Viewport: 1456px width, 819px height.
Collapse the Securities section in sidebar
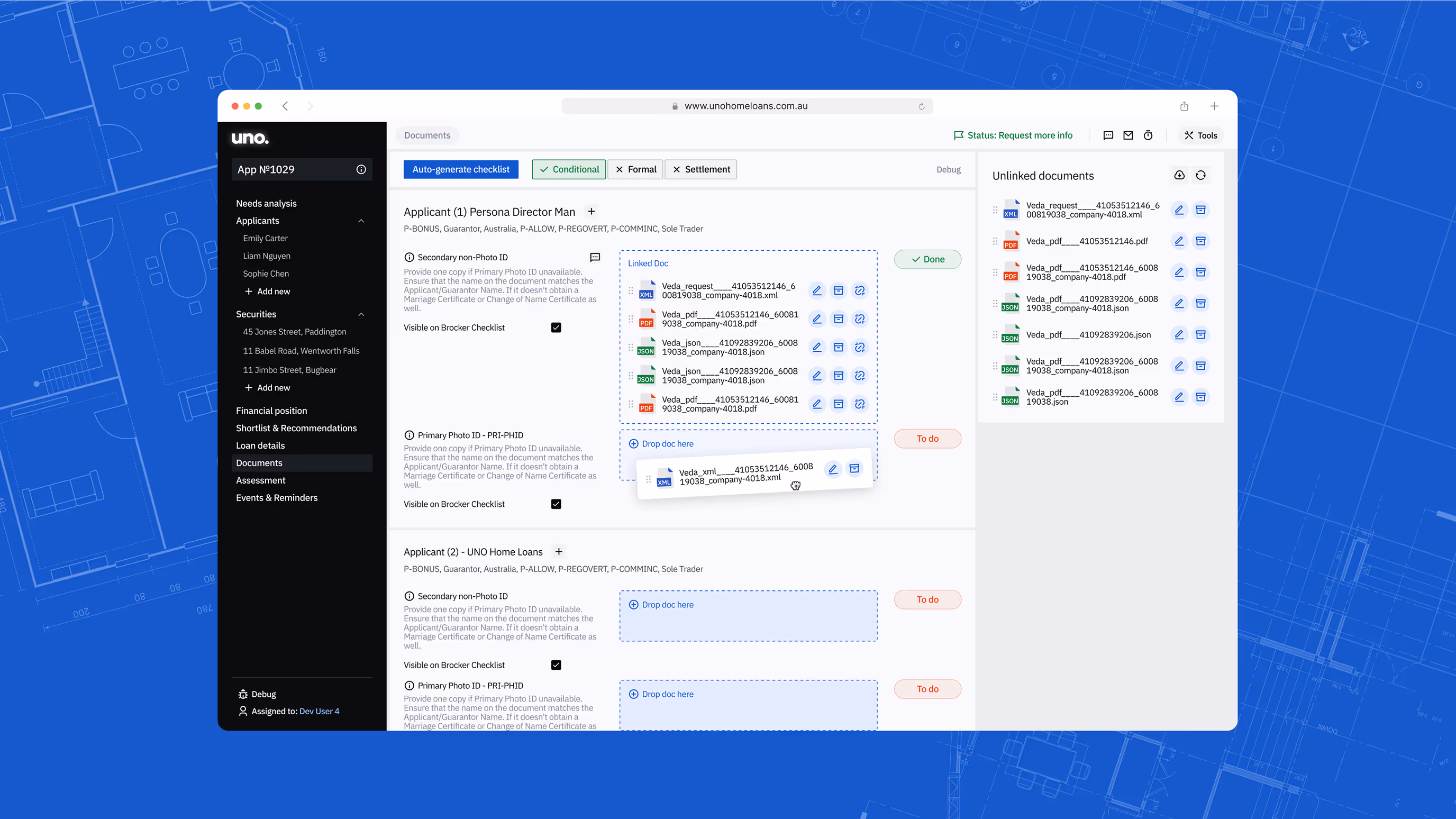[361, 314]
